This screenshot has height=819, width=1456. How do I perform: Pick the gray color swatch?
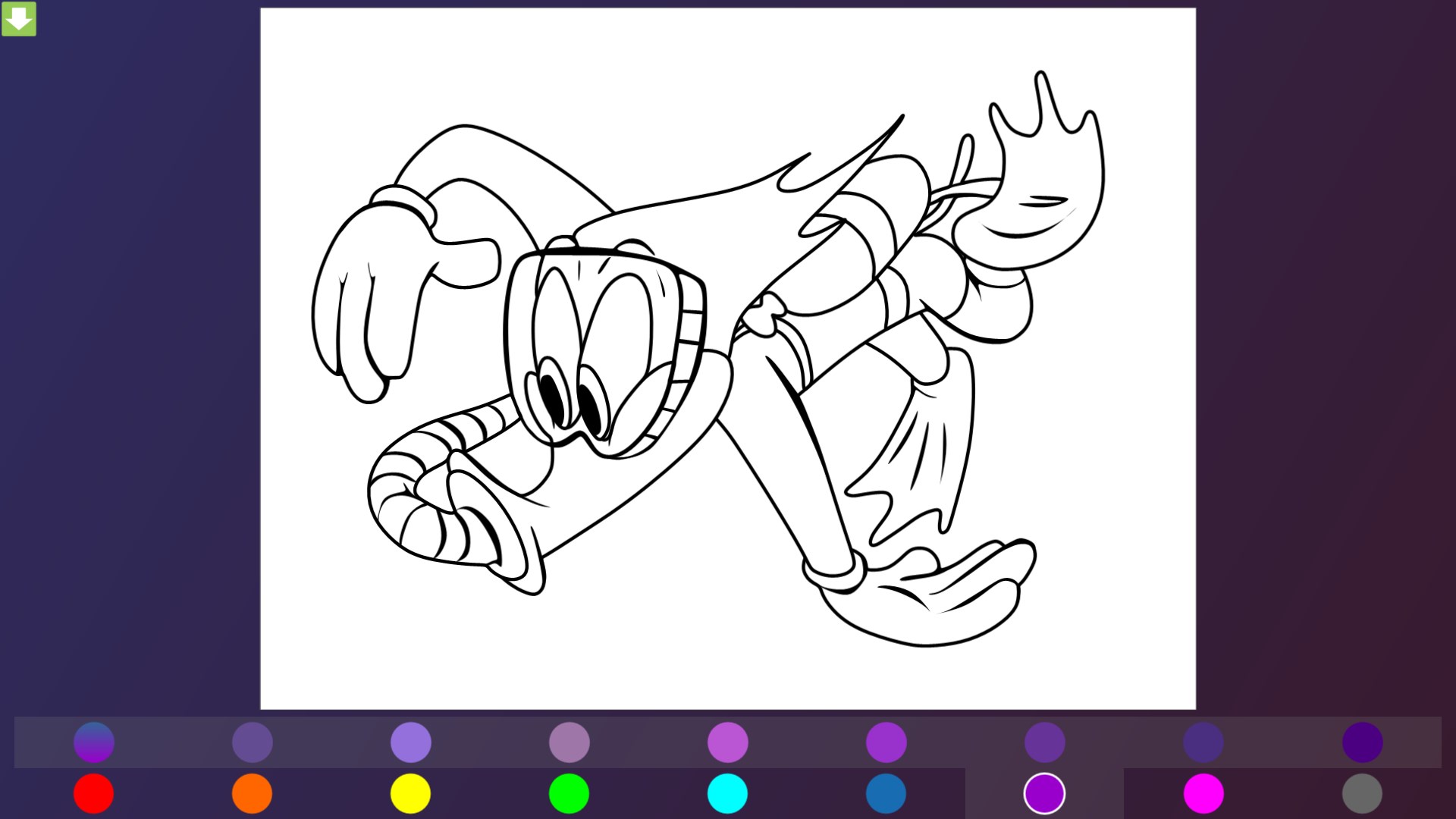click(1362, 793)
